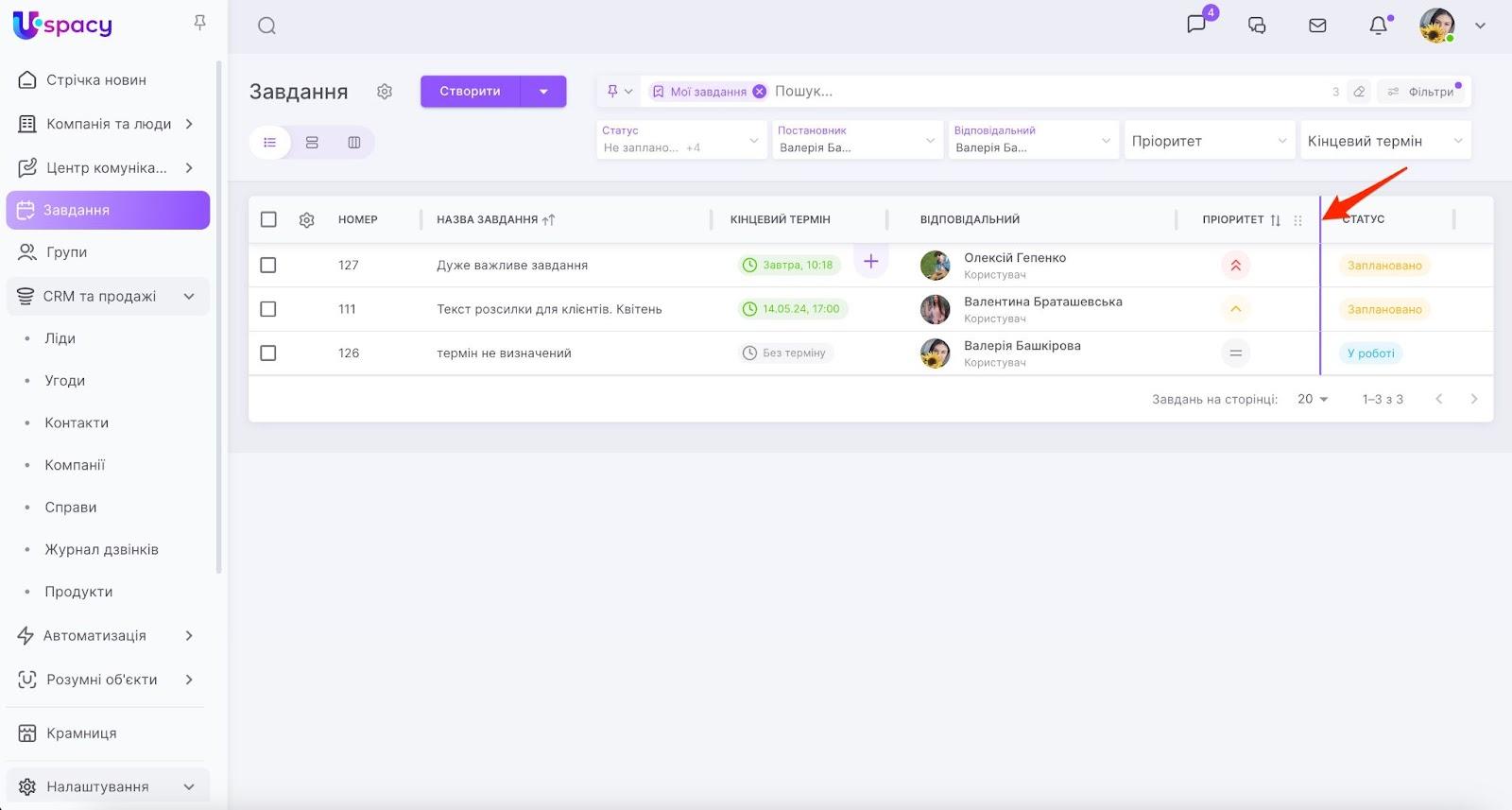The width and height of the screenshot is (1512, 810).
Task: Click the У роботі status badge
Action: [x=1370, y=353]
